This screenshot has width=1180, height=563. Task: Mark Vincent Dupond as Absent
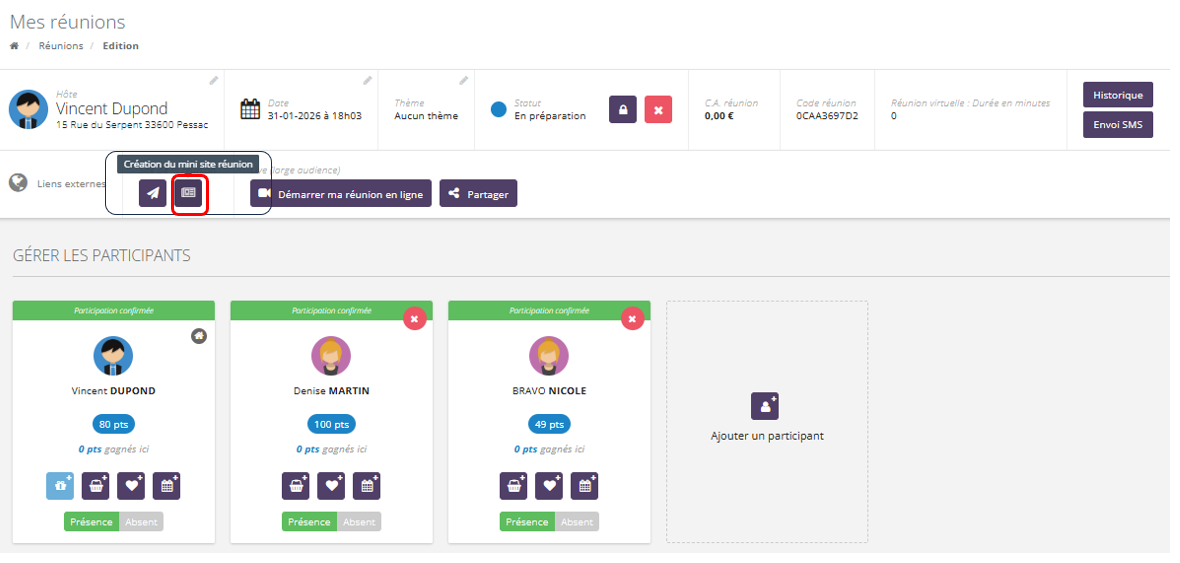(141, 522)
